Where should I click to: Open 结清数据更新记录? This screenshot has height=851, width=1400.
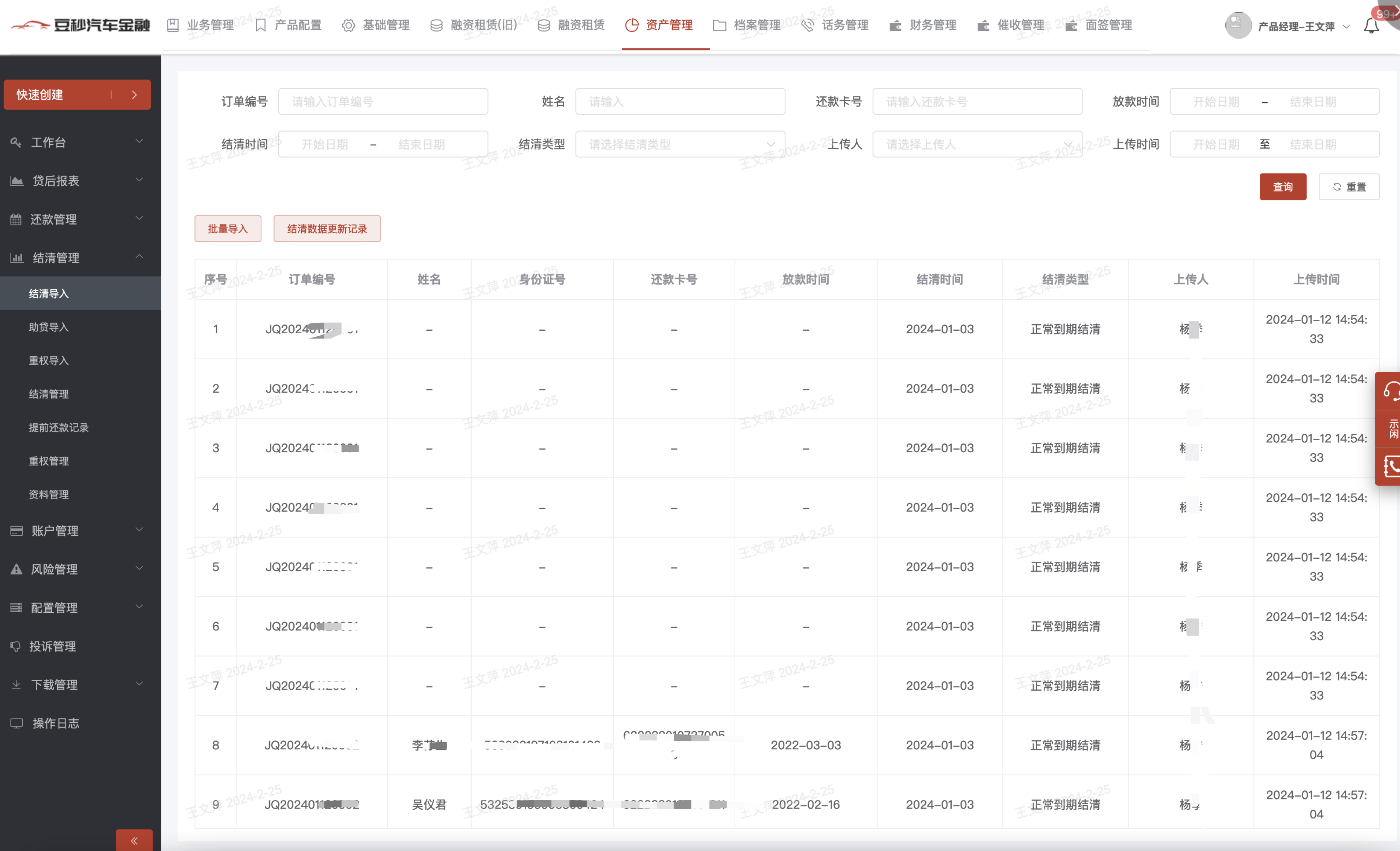[x=327, y=228]
